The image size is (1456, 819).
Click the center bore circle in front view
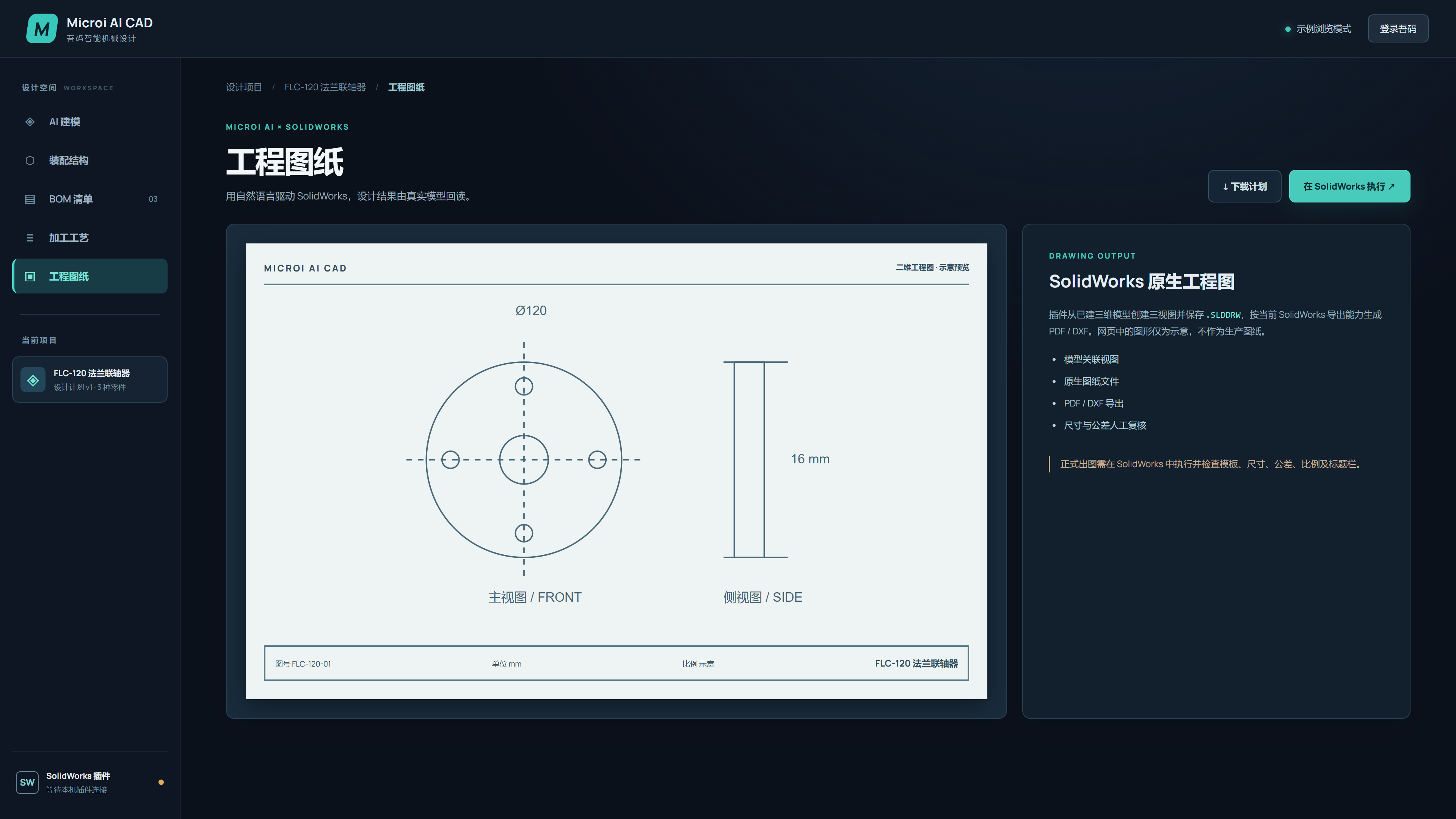pyautogui.click(x=523, y=460)
